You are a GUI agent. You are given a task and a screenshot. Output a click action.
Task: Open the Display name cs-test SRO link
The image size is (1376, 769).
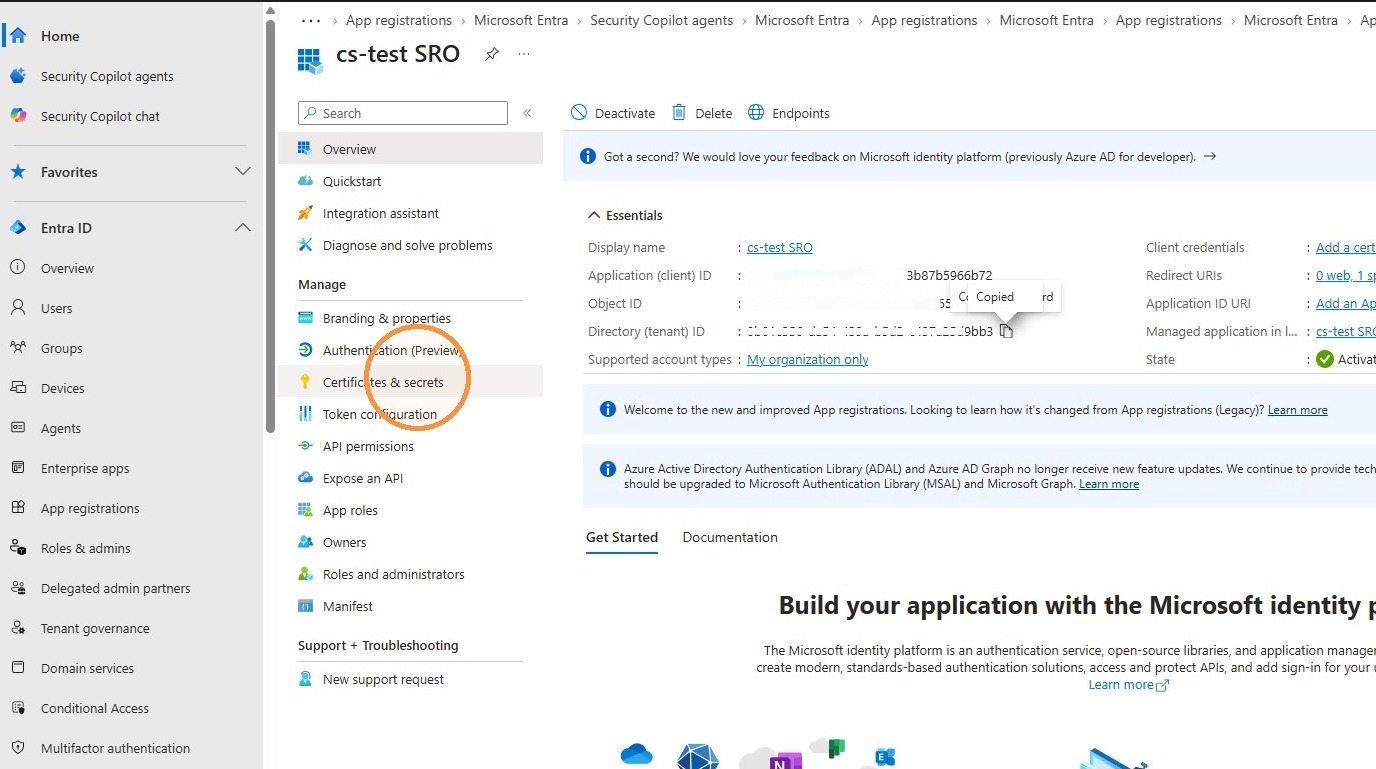(780, 247)
